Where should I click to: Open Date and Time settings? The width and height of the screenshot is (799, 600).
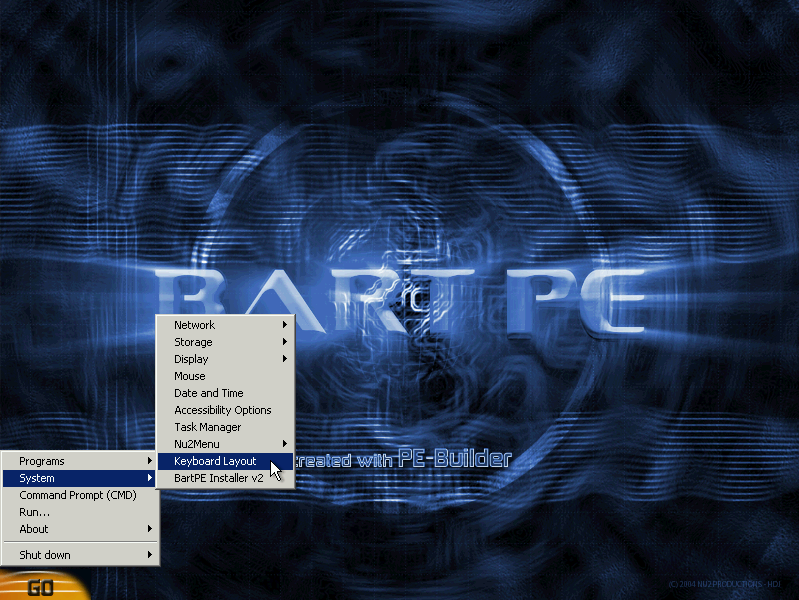(x=225, y=393)
